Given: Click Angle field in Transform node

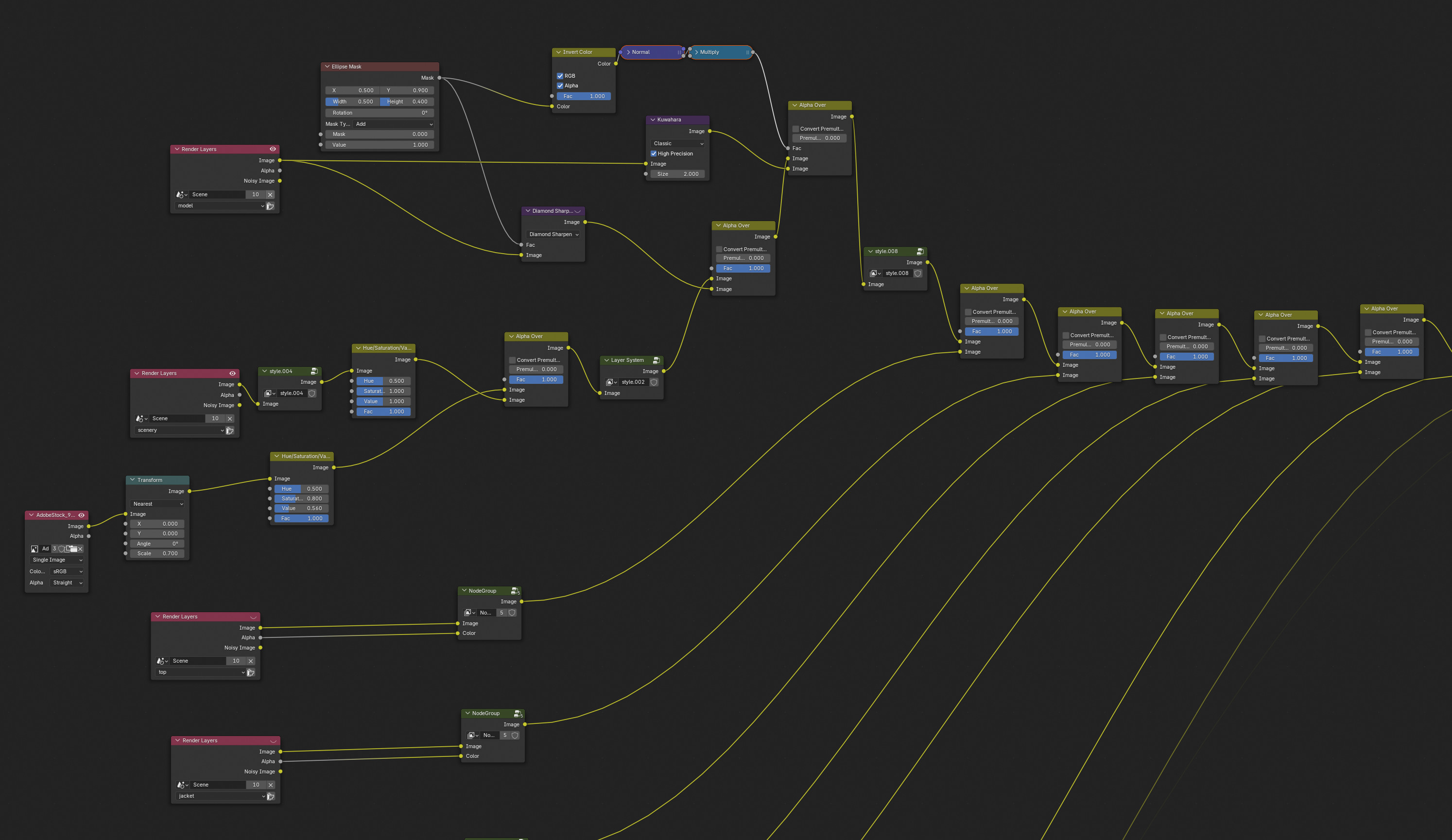Looking at the screenshot, I should [158, 544].
